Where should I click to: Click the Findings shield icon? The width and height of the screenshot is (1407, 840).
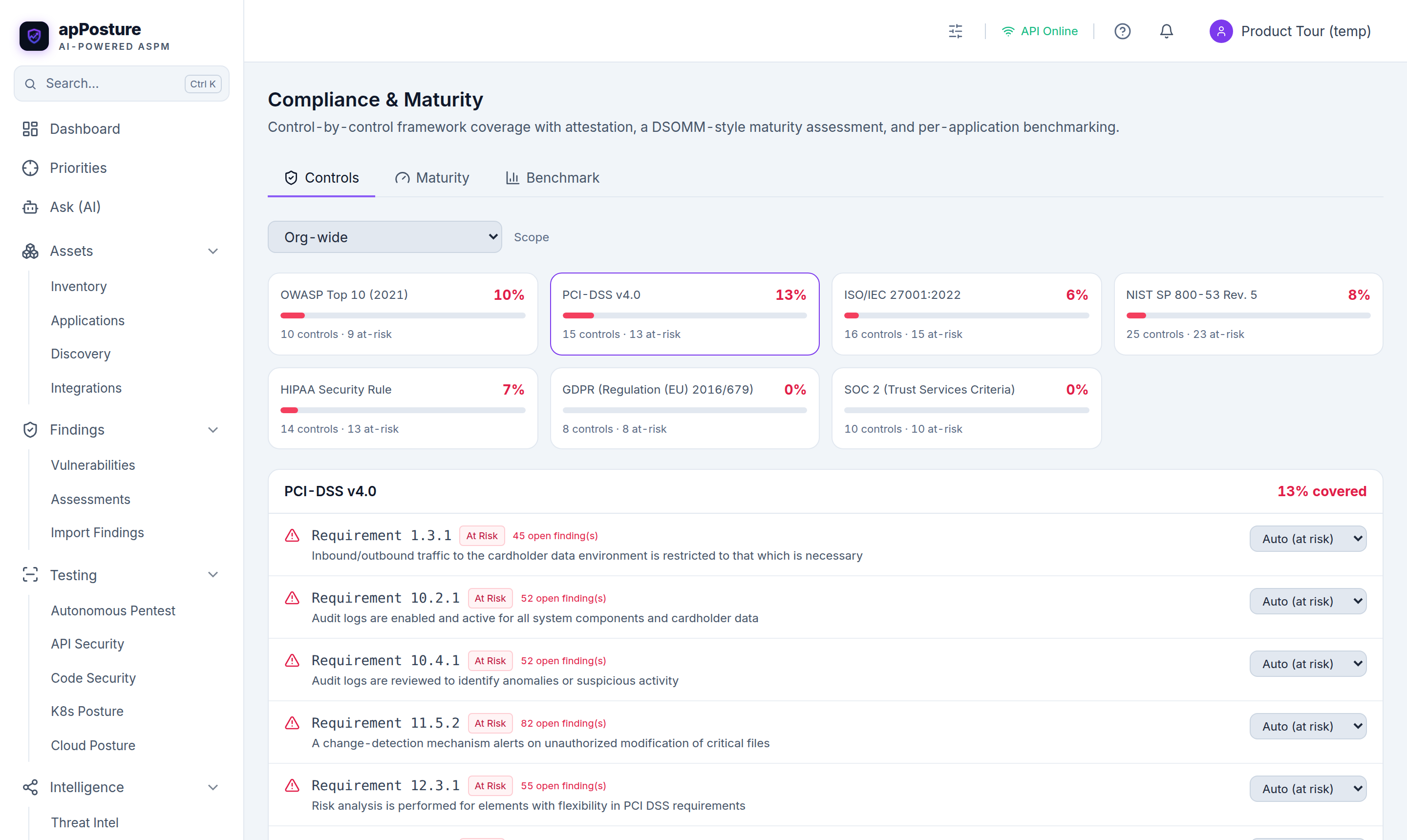tap(30, 430)
